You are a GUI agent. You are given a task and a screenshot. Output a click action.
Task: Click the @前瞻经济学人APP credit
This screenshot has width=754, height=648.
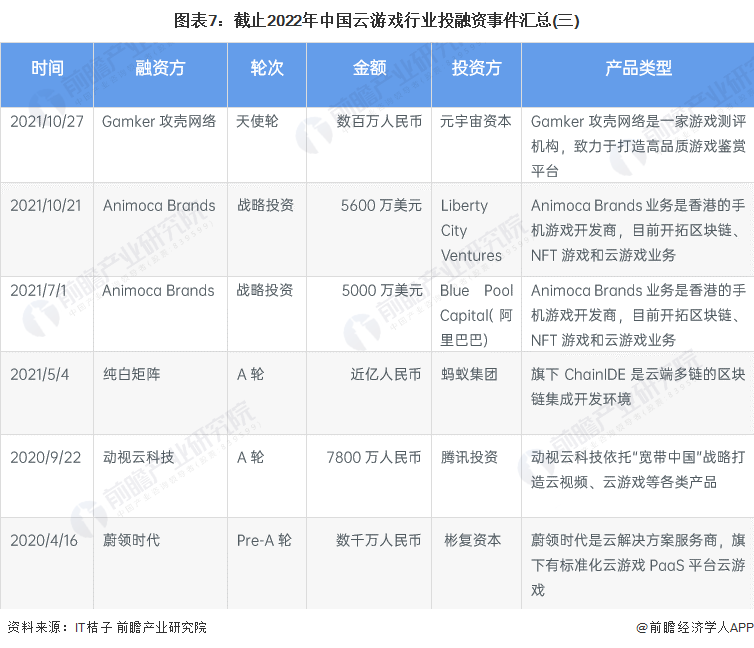tap(694, 627)
